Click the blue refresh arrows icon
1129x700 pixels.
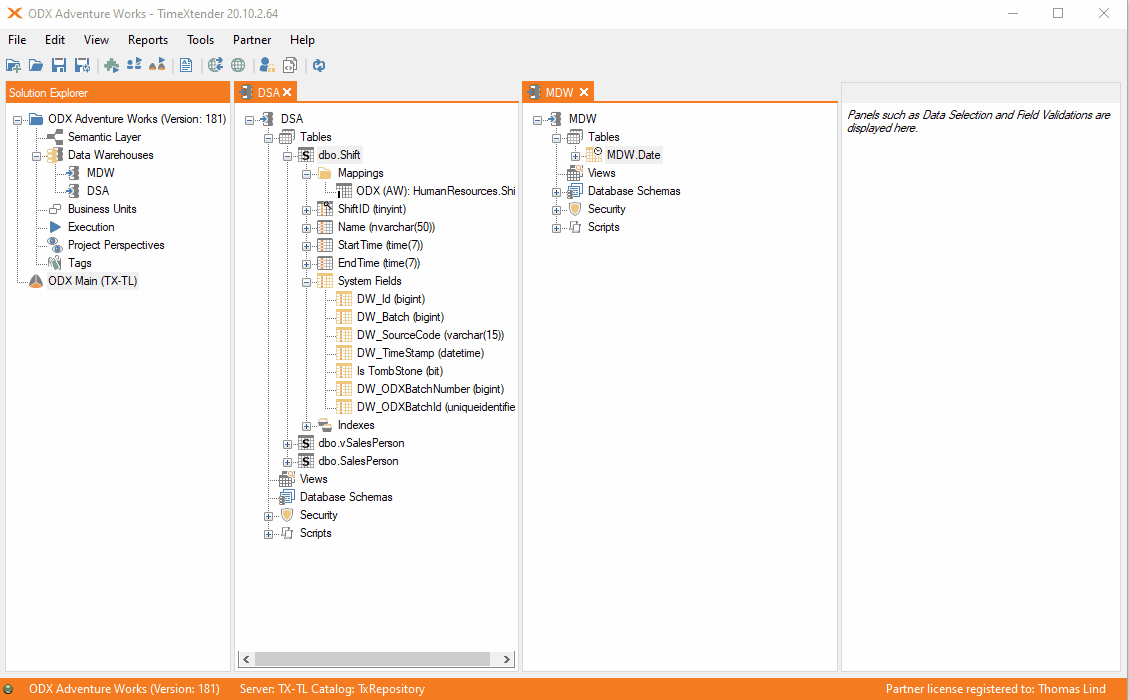tap(319, 66)
